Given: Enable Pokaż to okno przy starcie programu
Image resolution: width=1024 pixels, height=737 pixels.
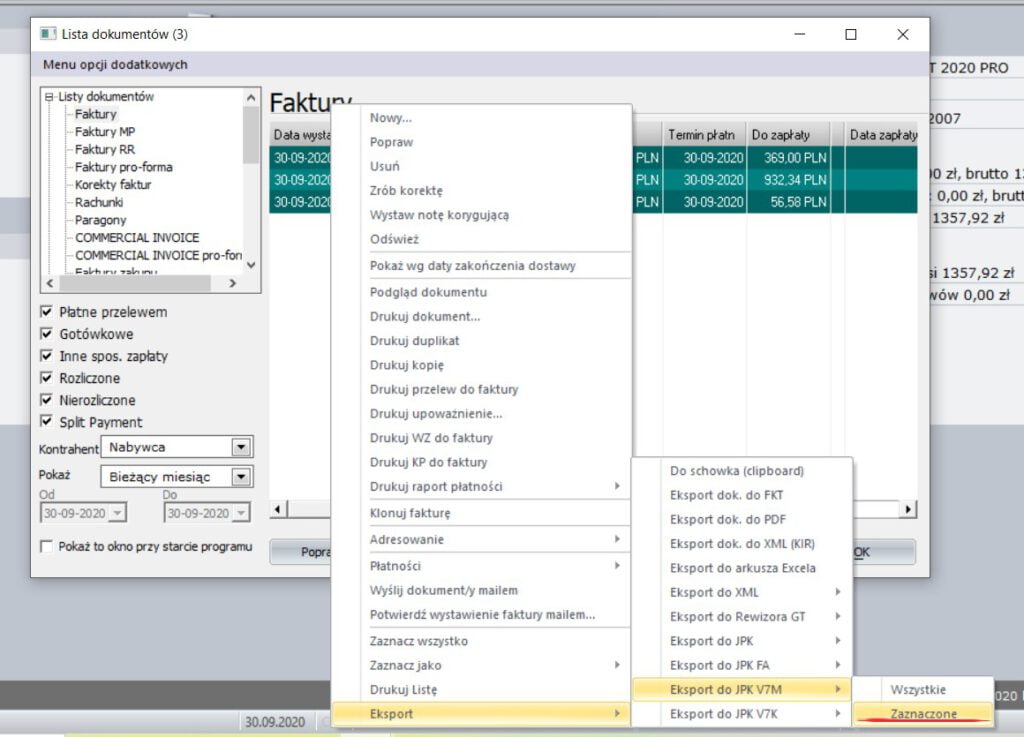Looking at the screenshot, I should pyautogui.click(x=45, y=547).
